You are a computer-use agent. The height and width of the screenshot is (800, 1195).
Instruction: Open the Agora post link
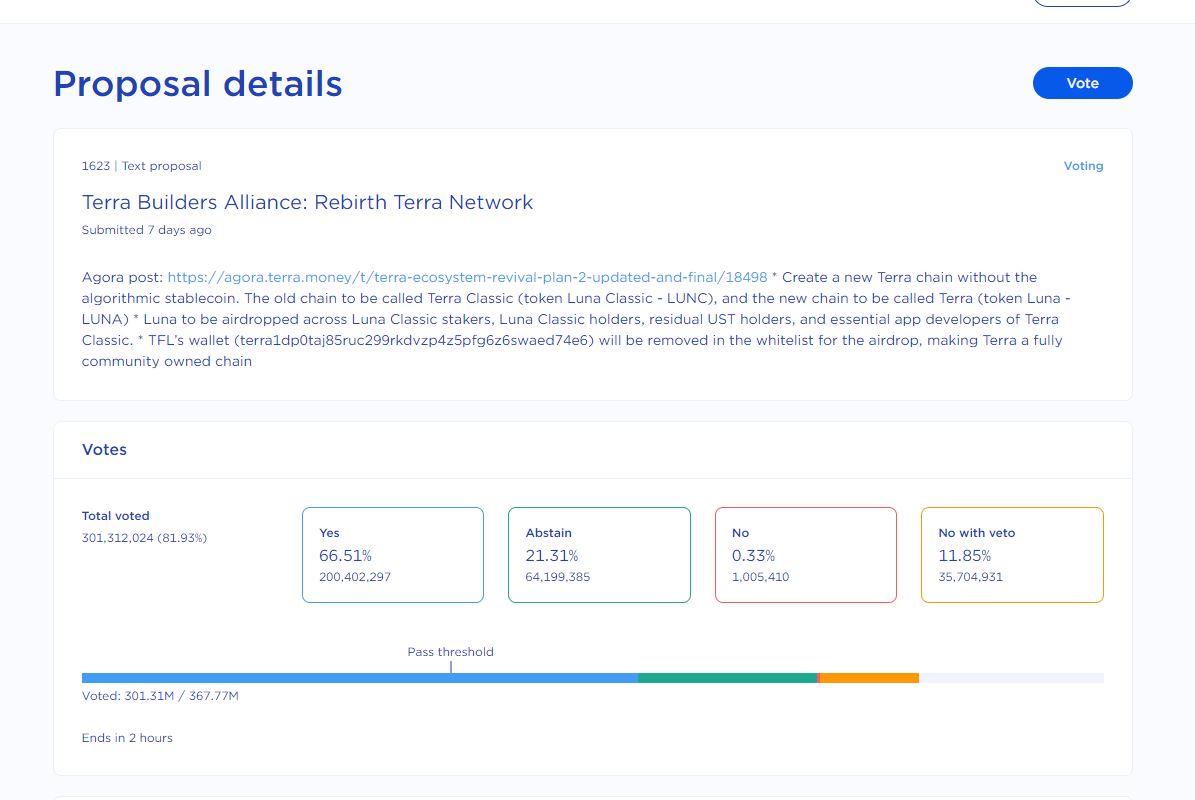(467, 277)
